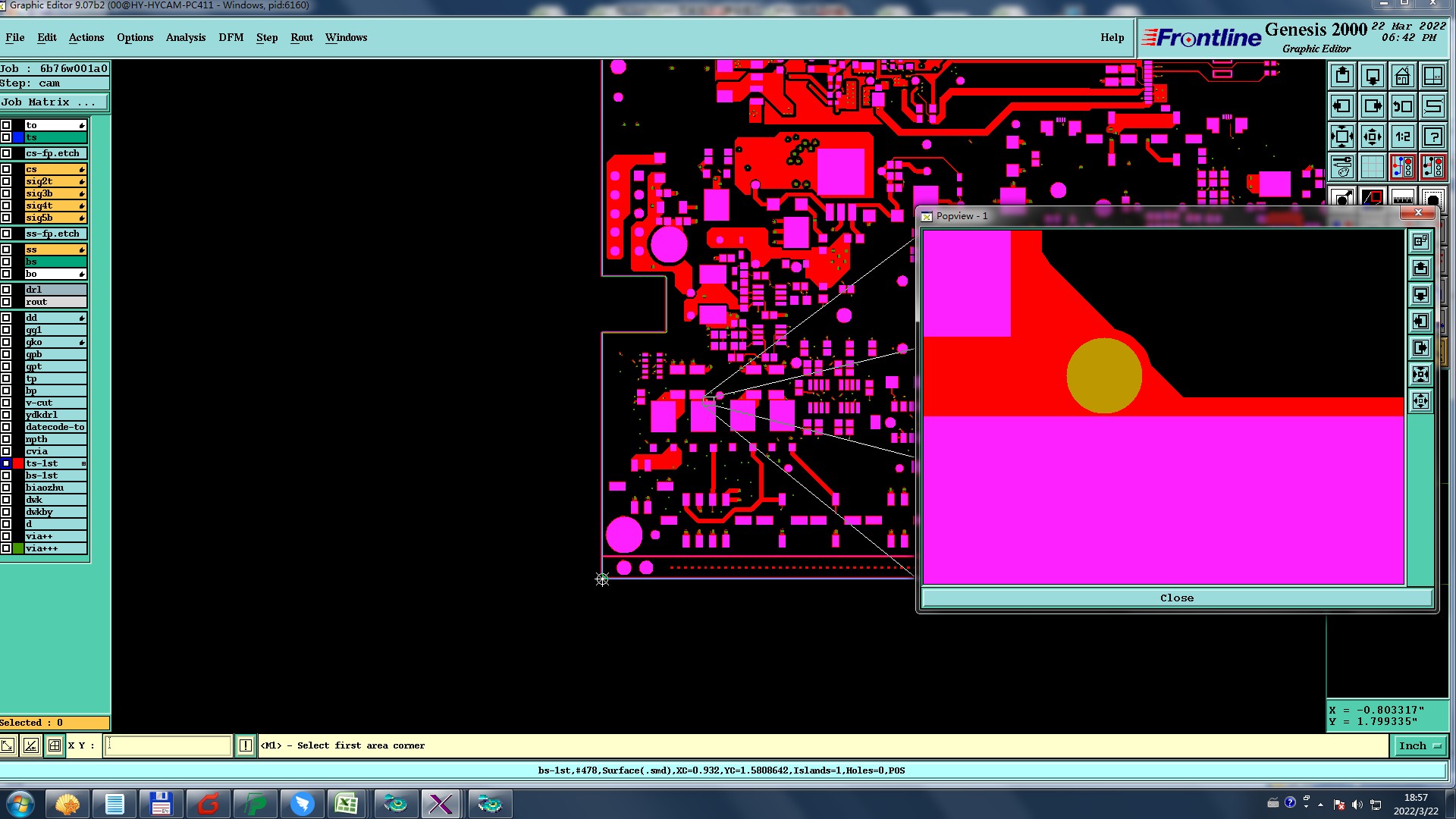This screenshot has width=1456, height=819.
Task: Click the 1:2 zoom scale icon
Action: (1402, 136)
